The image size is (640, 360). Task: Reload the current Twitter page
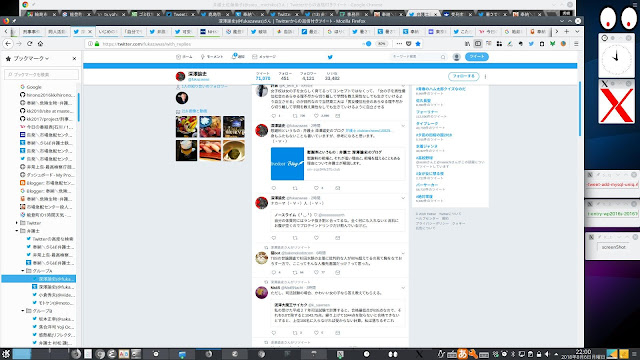click(29, 44)
